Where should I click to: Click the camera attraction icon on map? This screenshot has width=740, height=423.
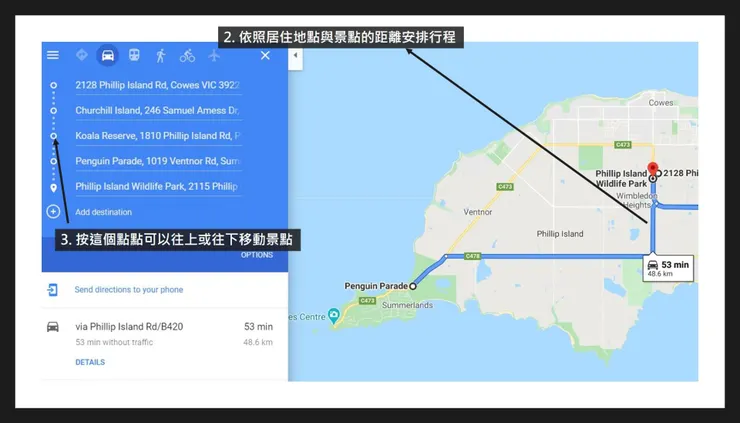click(x=334, y=314)
